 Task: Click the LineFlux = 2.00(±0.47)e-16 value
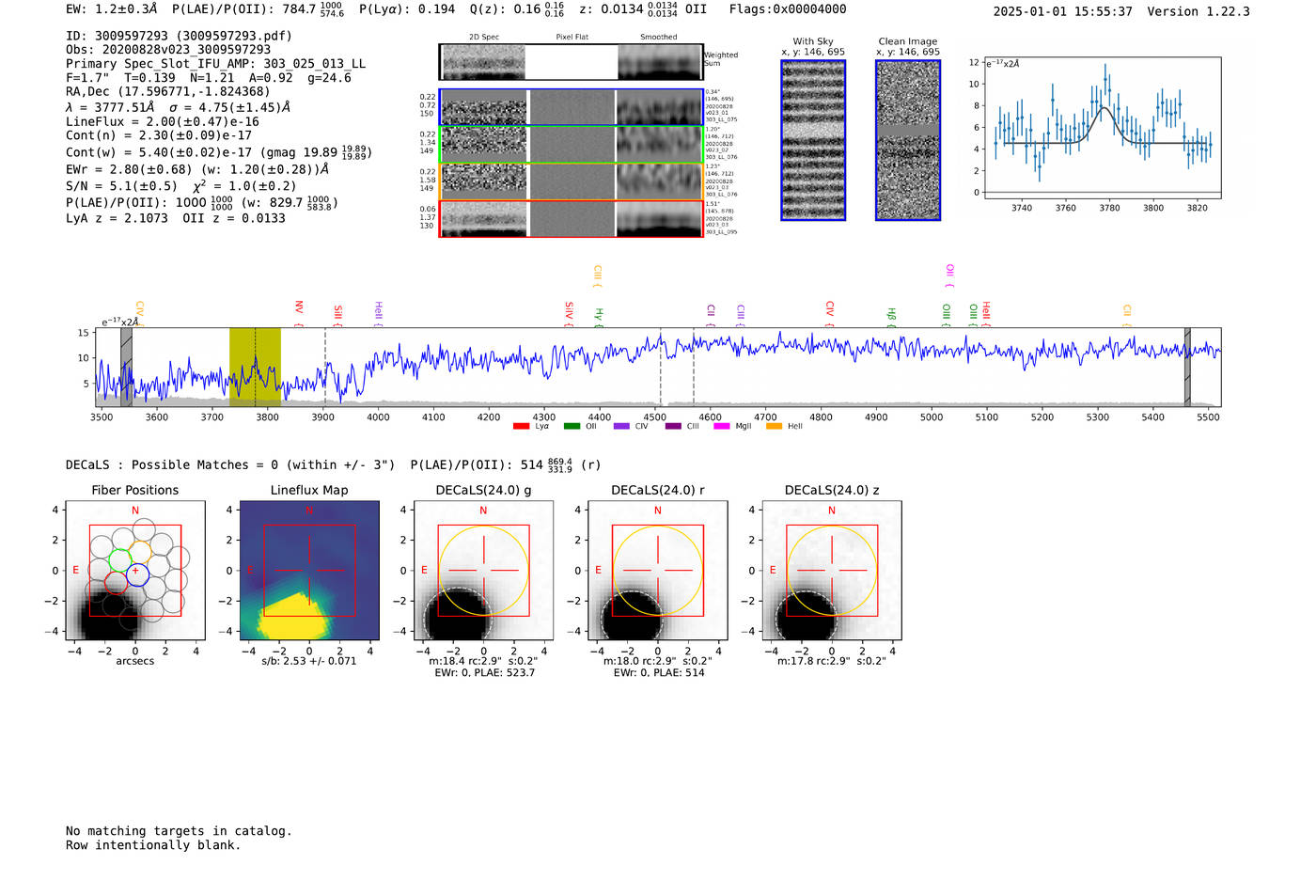click(163, 121)
